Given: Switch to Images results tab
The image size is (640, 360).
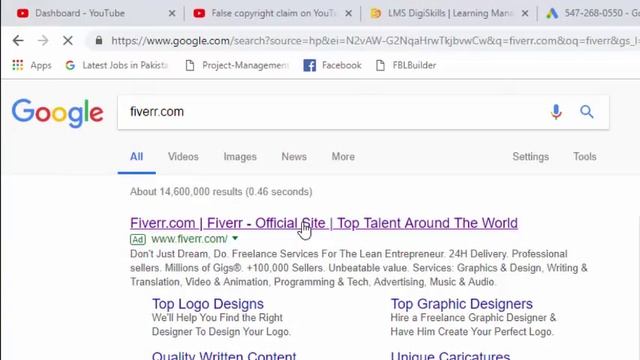Looking at the screenshot, I should point(240,157).
